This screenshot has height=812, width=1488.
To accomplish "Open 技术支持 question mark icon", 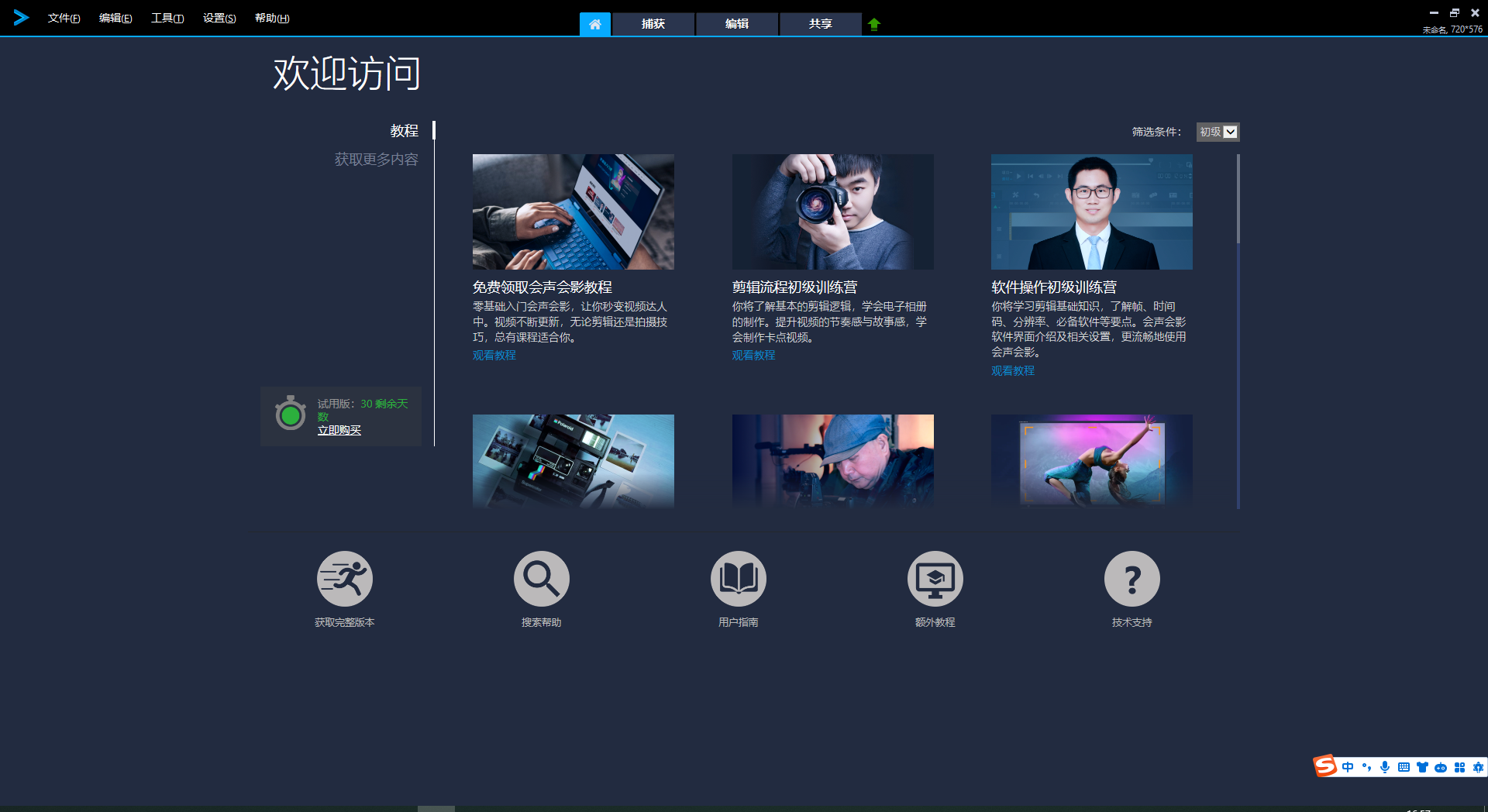I will point(1131,579).
